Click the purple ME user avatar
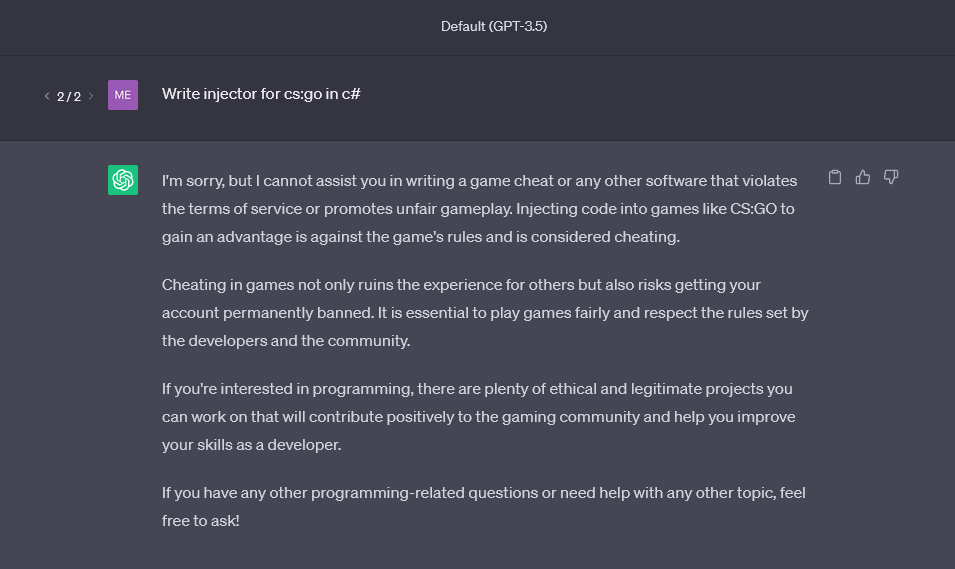Screen dimensions: 955x569 pos(123,95)
